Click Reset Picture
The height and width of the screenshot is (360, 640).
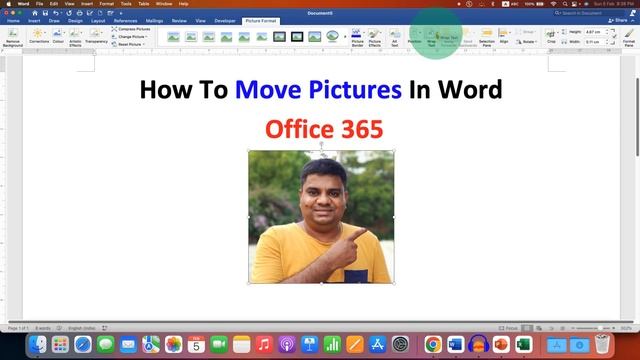click(x=129, y=44)
